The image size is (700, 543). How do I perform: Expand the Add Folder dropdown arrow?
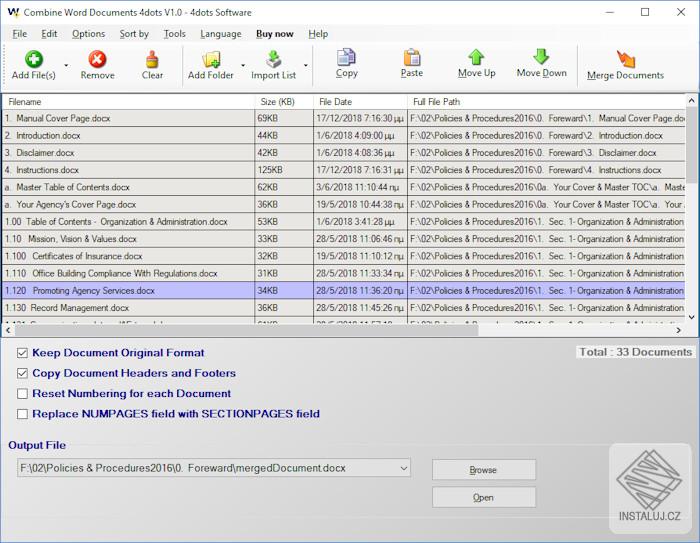pos(243,65)
